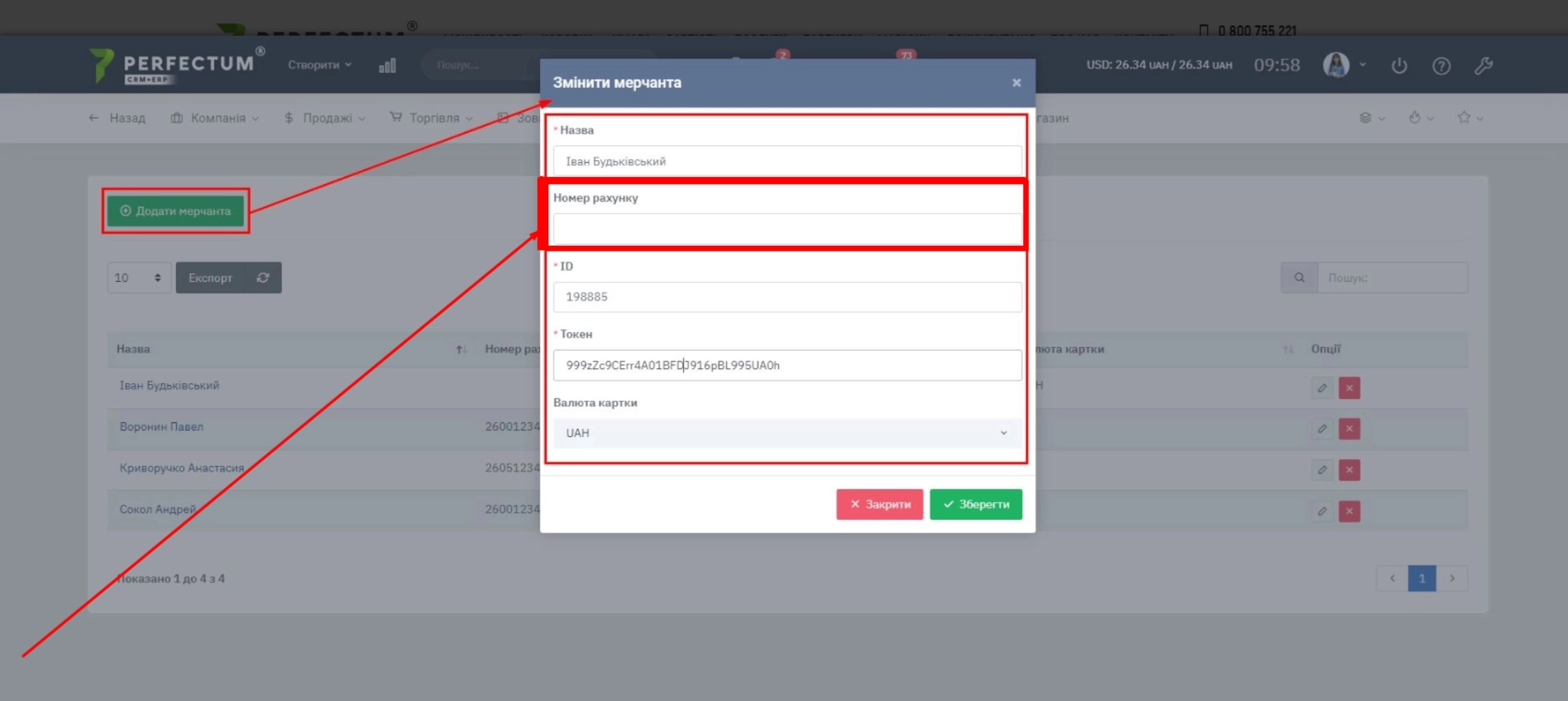Click the Perfectum CRM+ERP logo
This screenshot has width=1568, height=701.
[177, 65]
